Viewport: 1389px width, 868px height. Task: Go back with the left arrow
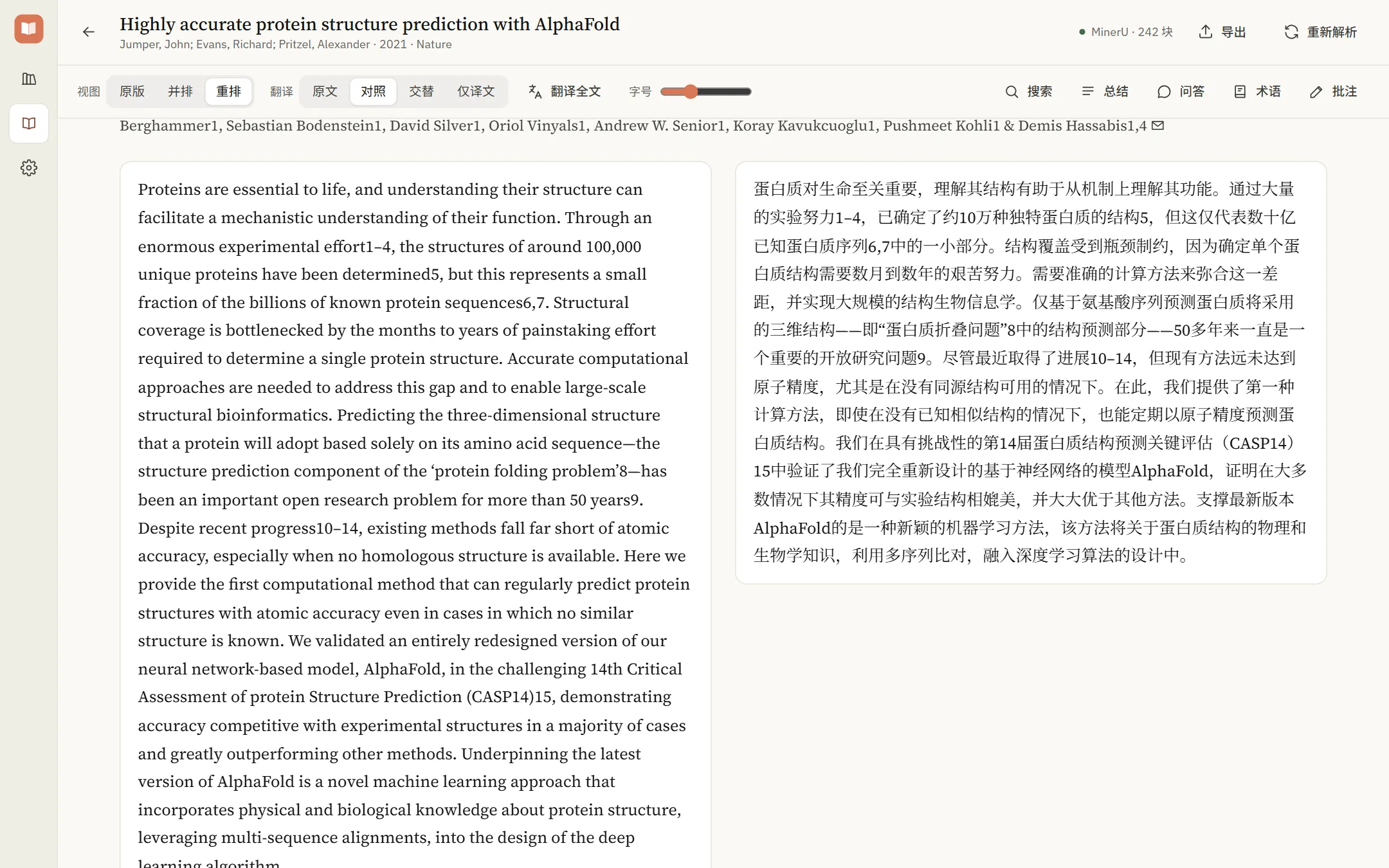[89, 32]
